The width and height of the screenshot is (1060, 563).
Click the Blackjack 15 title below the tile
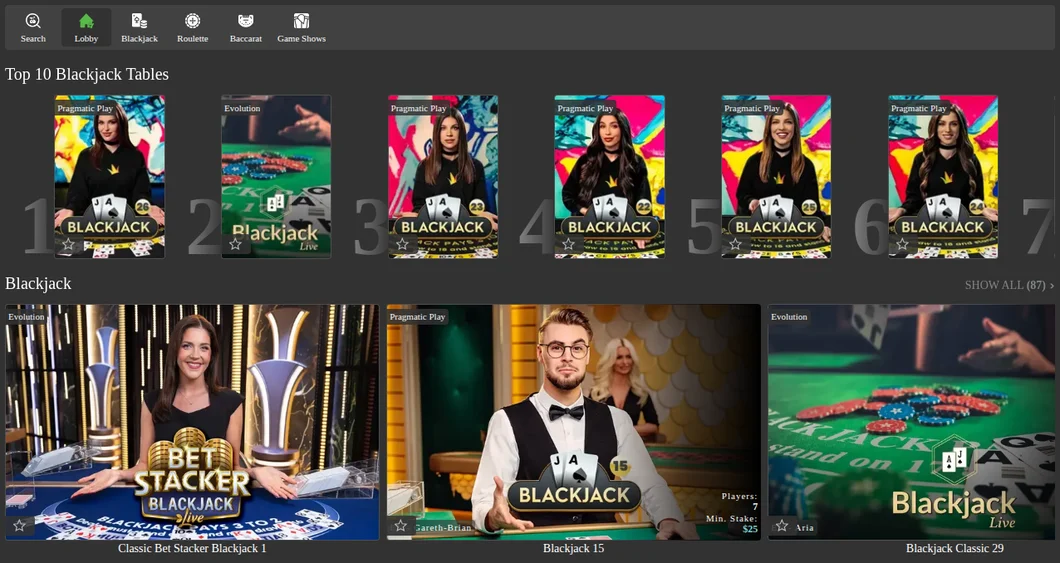tap(574, 548)
